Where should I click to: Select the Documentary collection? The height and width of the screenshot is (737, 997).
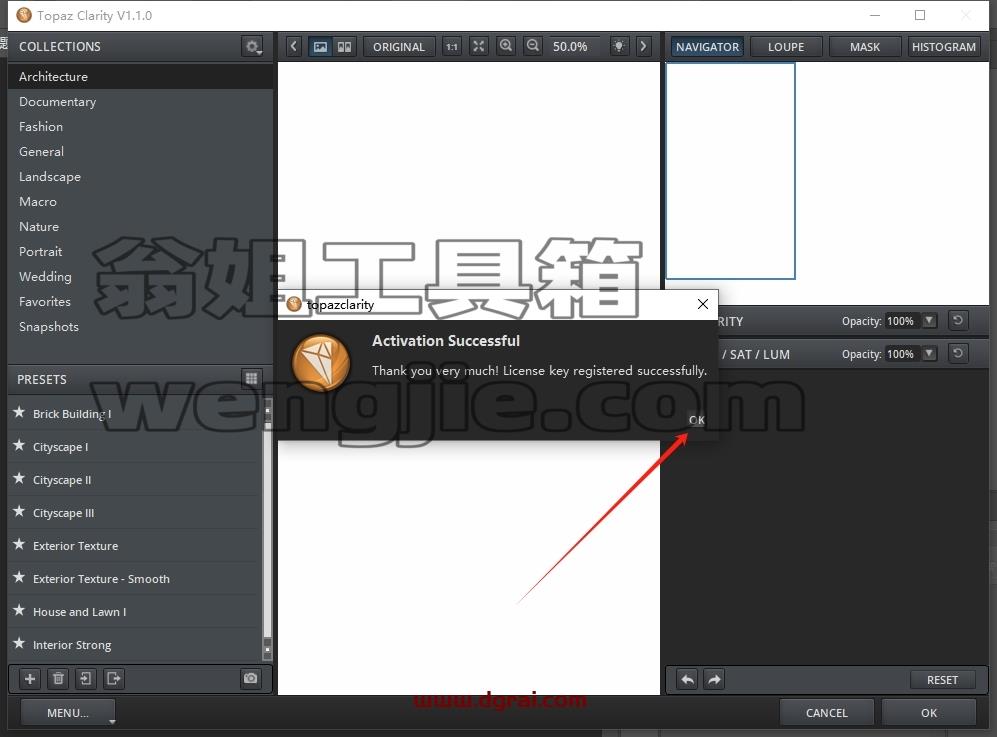coord(141,102)
